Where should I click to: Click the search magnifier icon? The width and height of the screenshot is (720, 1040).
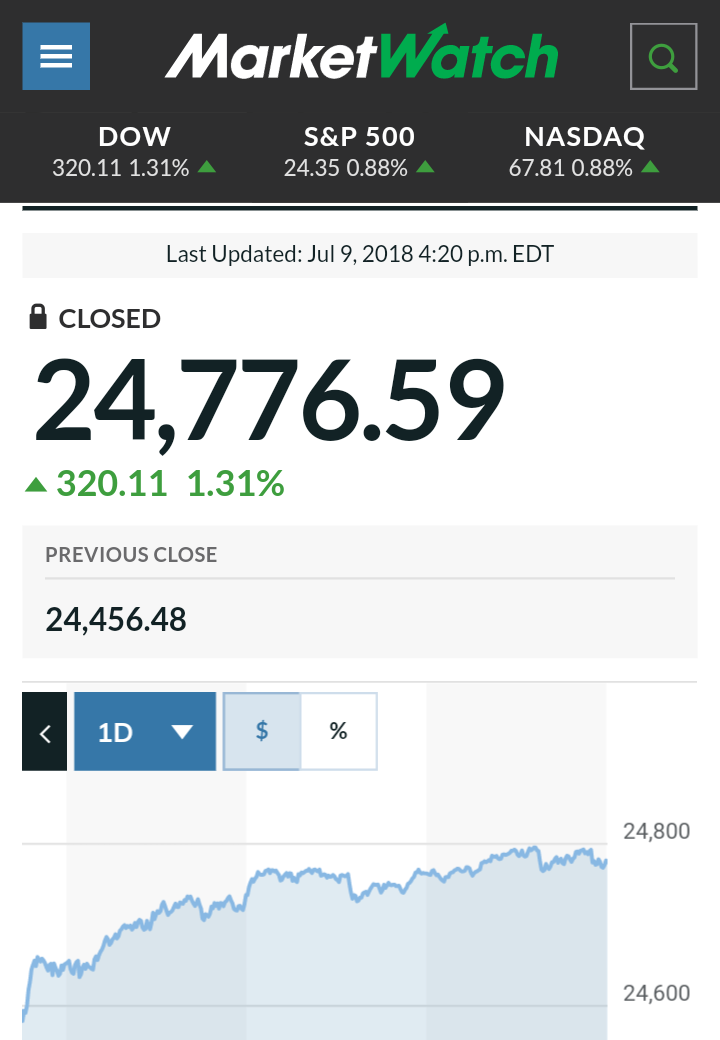coord(663,56)
